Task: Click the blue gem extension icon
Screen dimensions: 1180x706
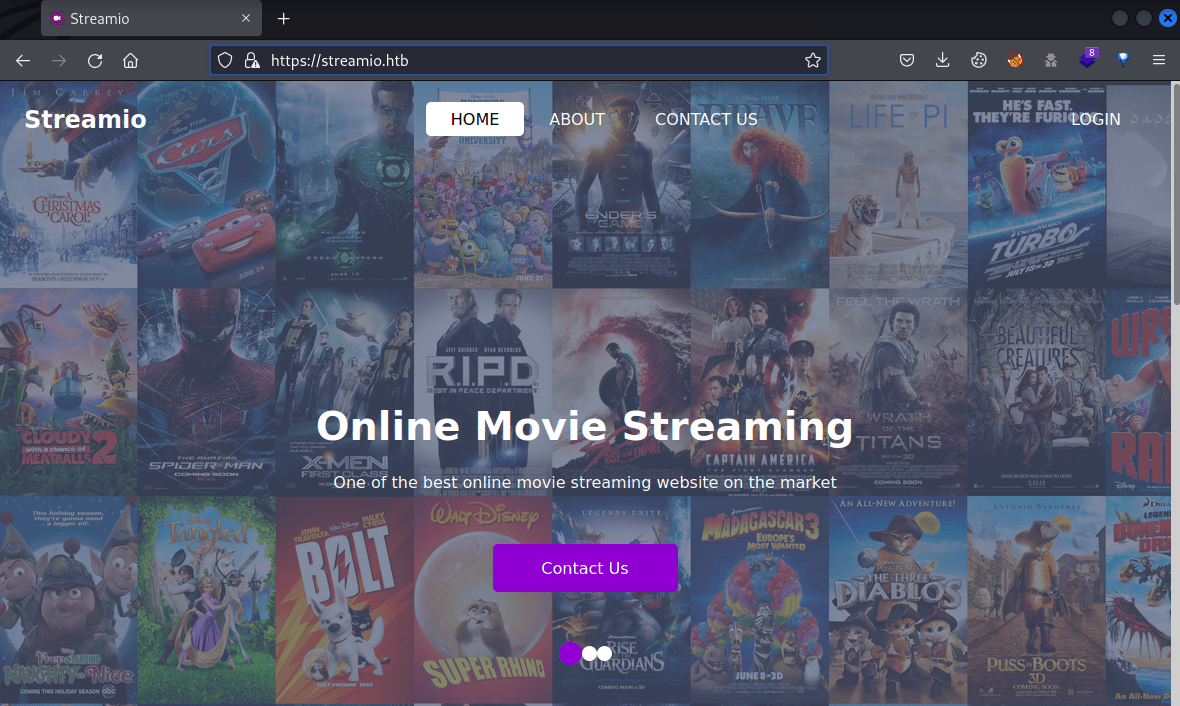Action: point(1123,60)
